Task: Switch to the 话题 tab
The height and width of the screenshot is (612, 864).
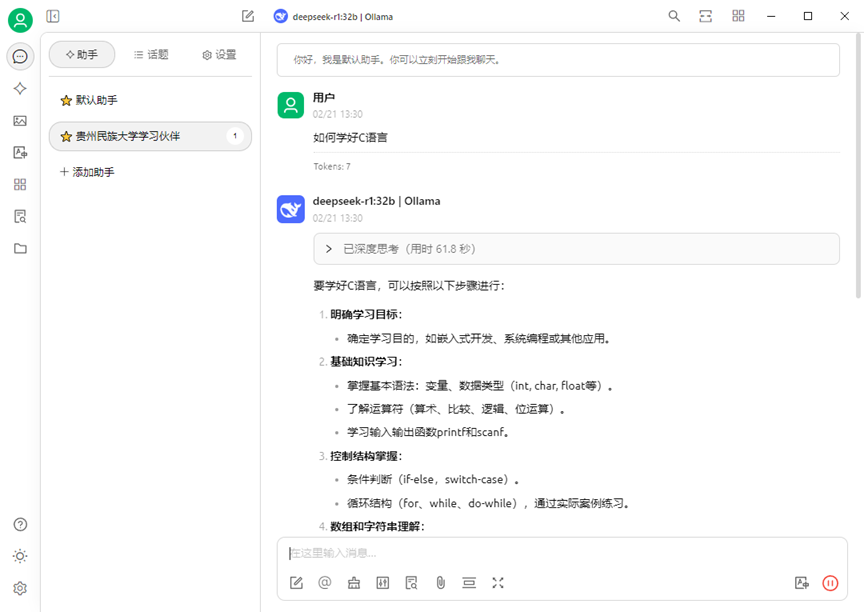Action: 150,55
